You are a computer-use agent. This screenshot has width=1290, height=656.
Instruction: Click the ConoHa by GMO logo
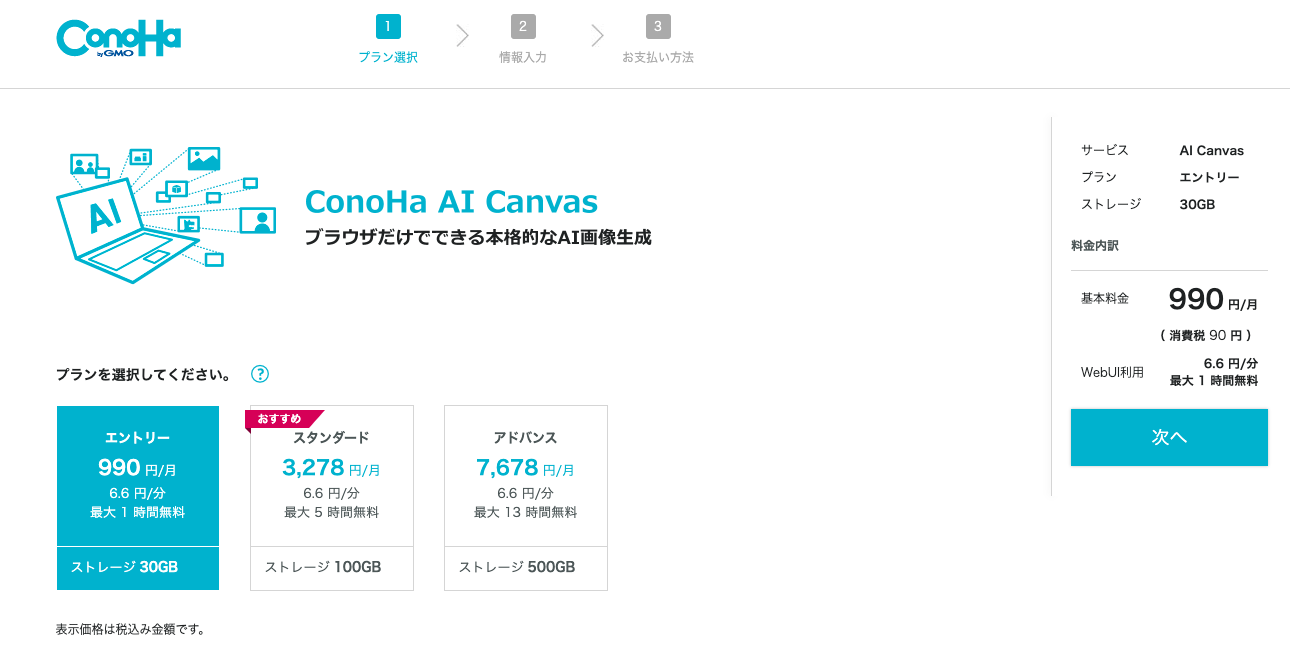pyautogui.click(x=119, y=38)
